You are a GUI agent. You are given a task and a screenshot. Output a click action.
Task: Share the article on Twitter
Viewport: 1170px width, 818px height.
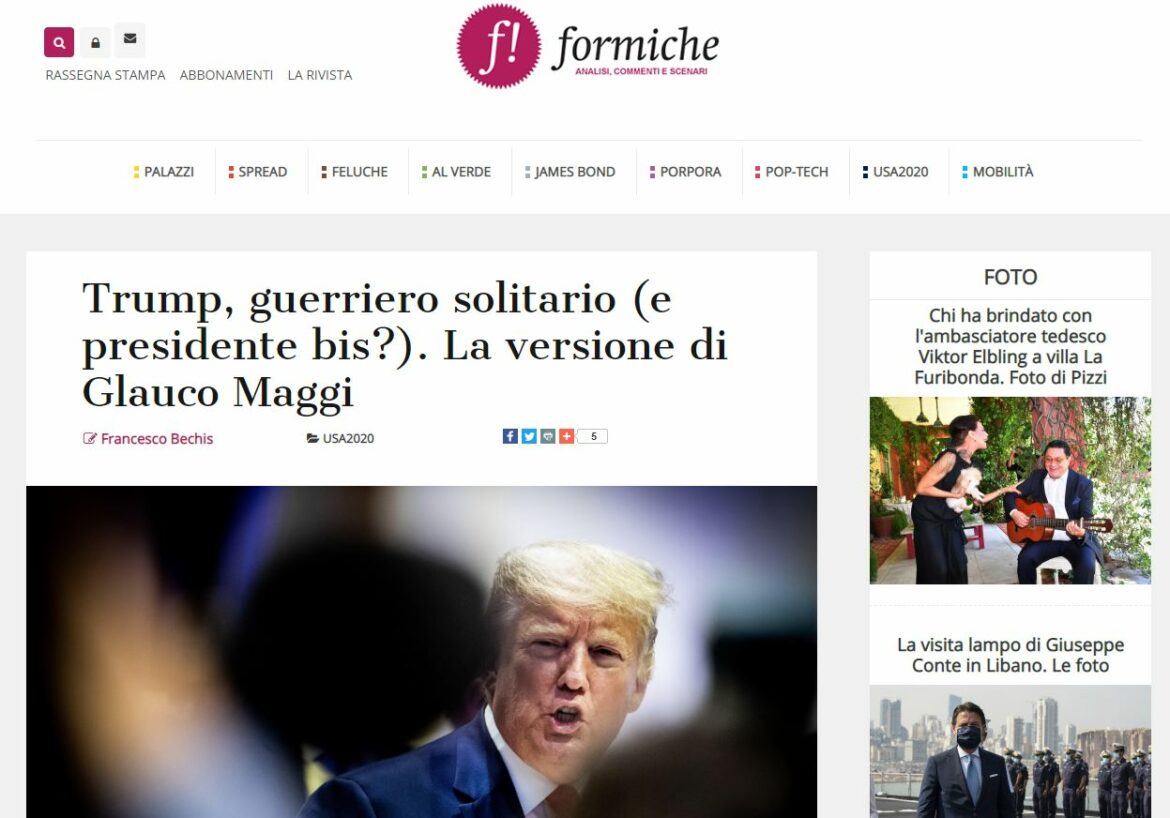(529, 436)
